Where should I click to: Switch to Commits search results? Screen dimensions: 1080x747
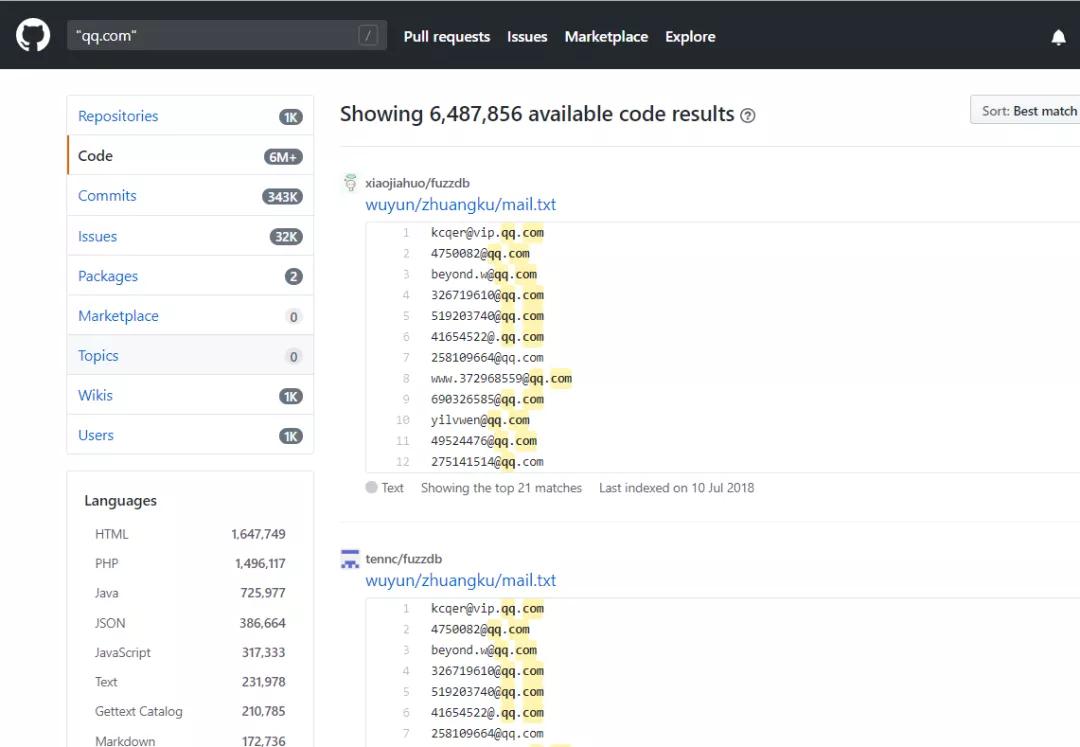coord(107,196)
